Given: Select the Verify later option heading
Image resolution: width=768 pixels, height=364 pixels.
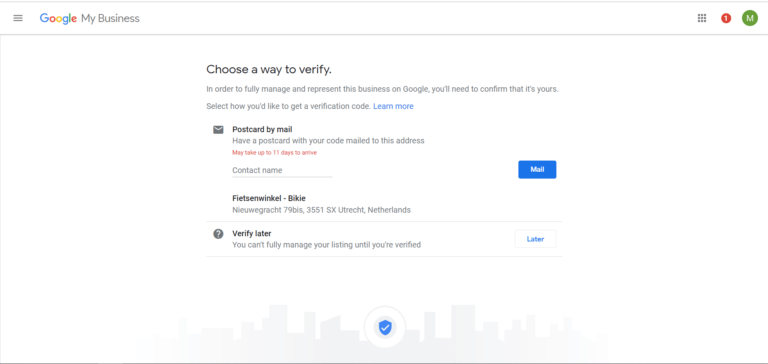Looking at the screenshot, I should 252,234.
